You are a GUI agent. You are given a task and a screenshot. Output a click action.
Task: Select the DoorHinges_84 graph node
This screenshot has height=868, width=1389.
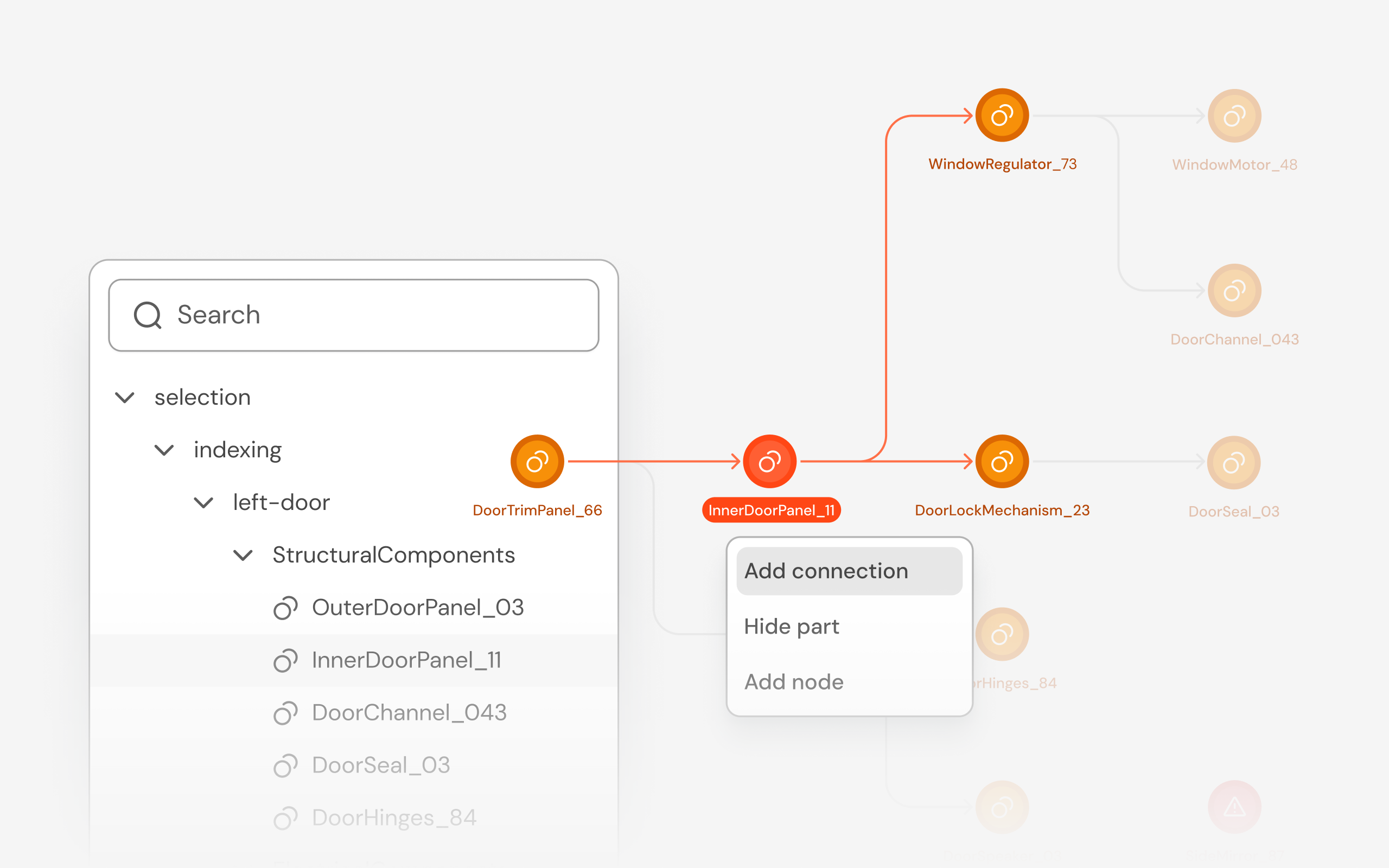coord(1002,634)
